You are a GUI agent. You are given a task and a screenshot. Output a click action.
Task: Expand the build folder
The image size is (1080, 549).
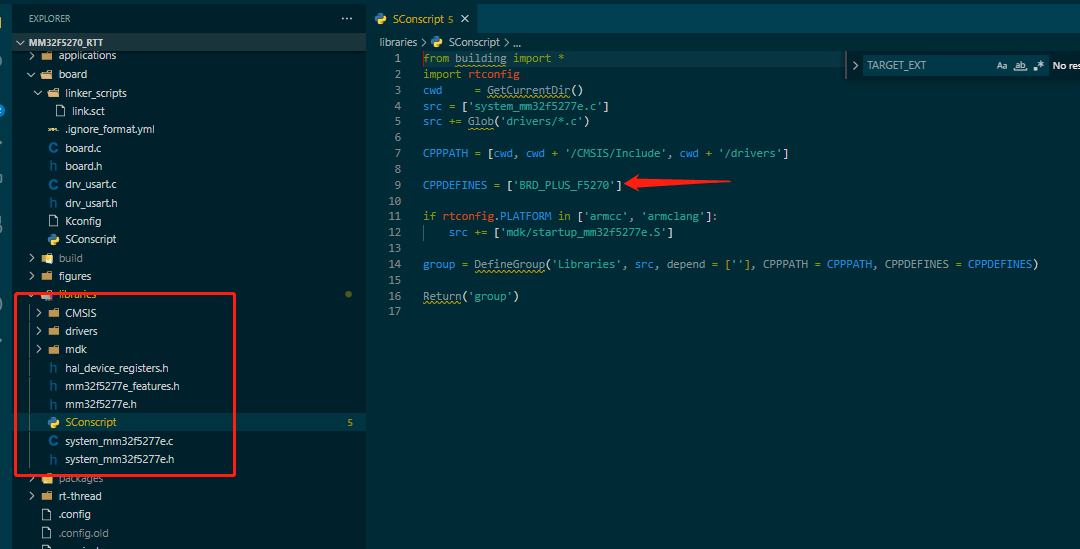pyautogui.click(x=32, y=258)
